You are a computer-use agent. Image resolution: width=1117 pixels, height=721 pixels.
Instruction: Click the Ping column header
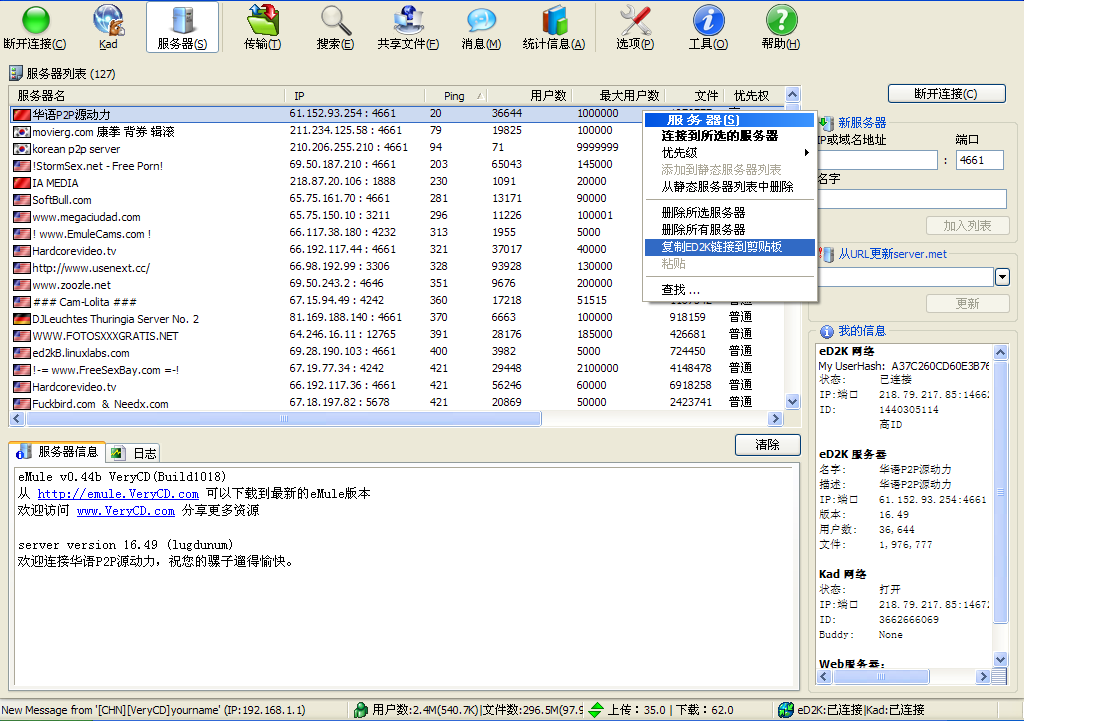click(x=454, y=96)
